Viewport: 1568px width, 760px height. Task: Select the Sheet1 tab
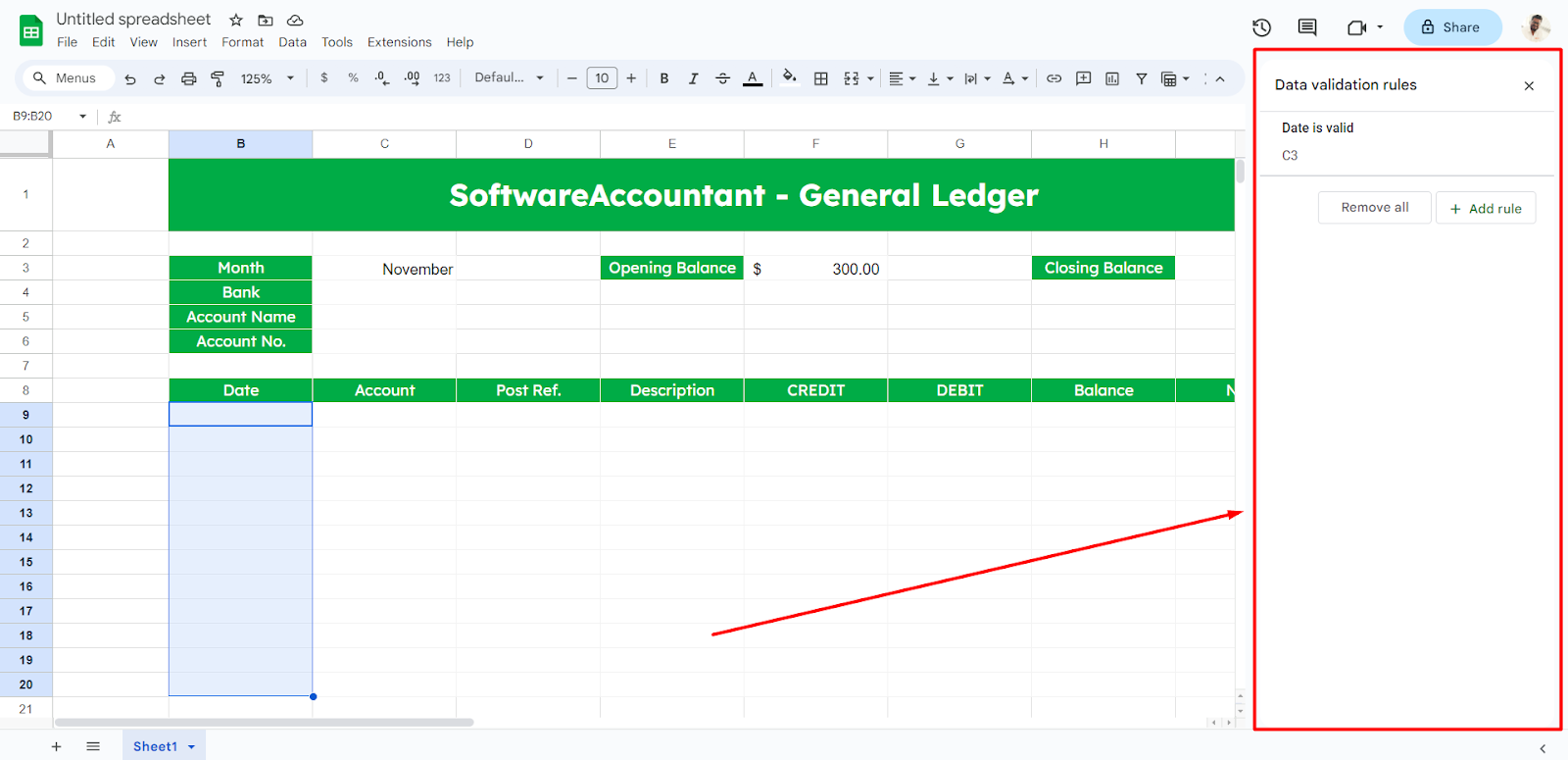click(x=156, y=746)
